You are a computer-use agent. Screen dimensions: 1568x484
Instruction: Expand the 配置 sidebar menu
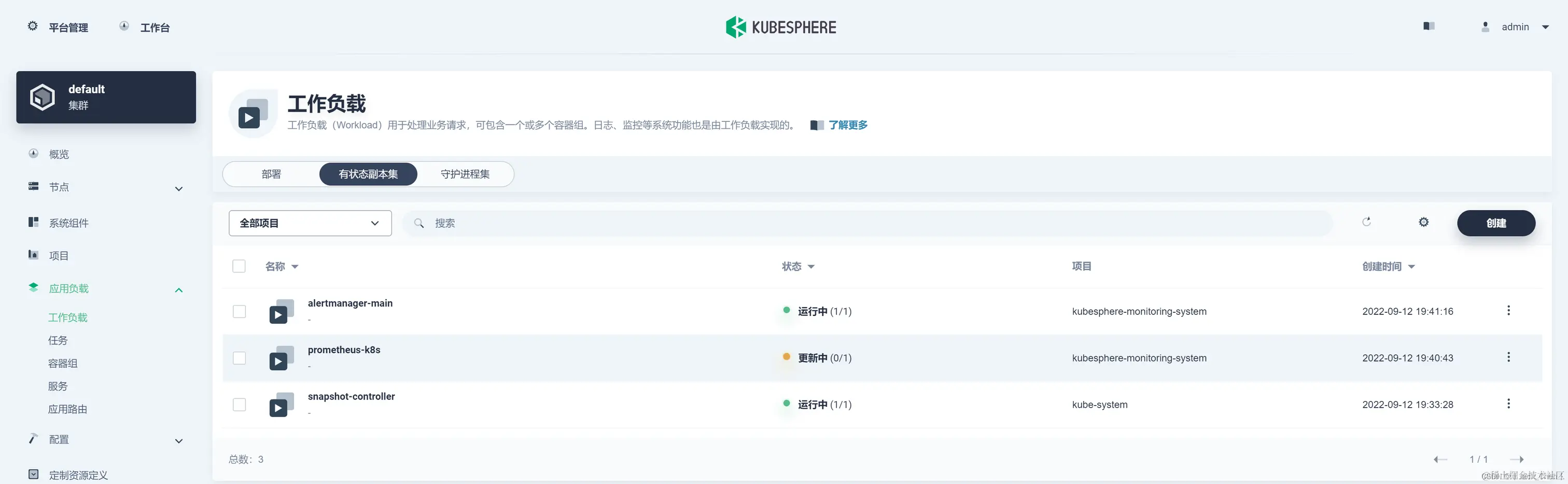click(179, 441)
